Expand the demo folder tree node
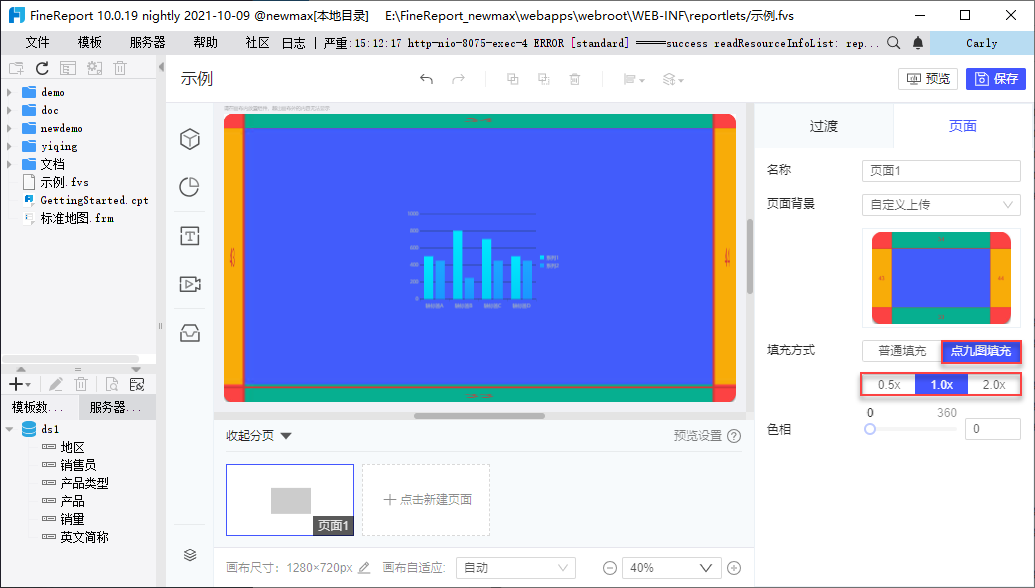Viewport: 1035px width, 588px height. click(x=9, y=92)
